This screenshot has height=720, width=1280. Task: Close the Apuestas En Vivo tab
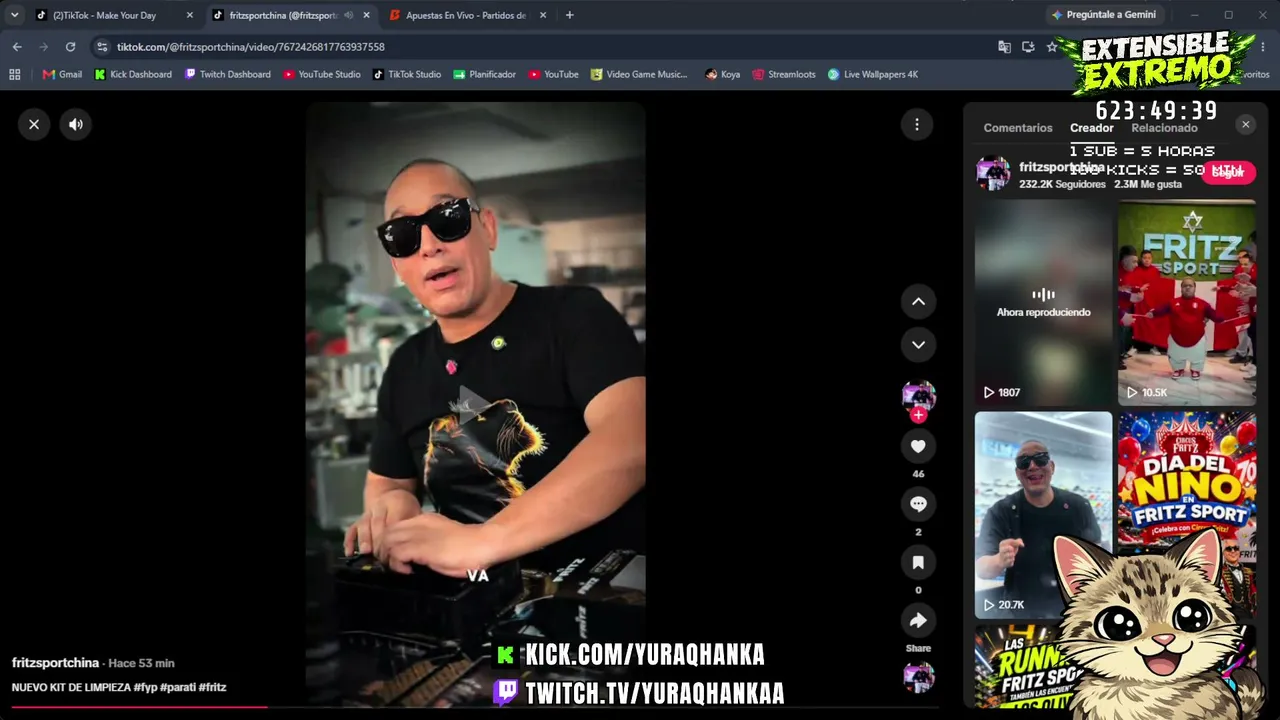click(543, 15)
